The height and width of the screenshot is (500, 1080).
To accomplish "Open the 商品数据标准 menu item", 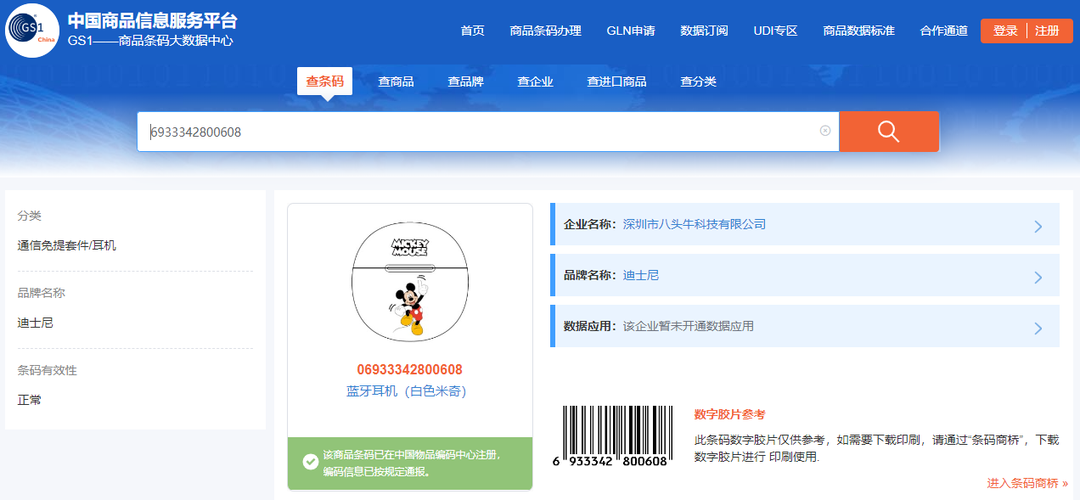I will coord(859,31).
